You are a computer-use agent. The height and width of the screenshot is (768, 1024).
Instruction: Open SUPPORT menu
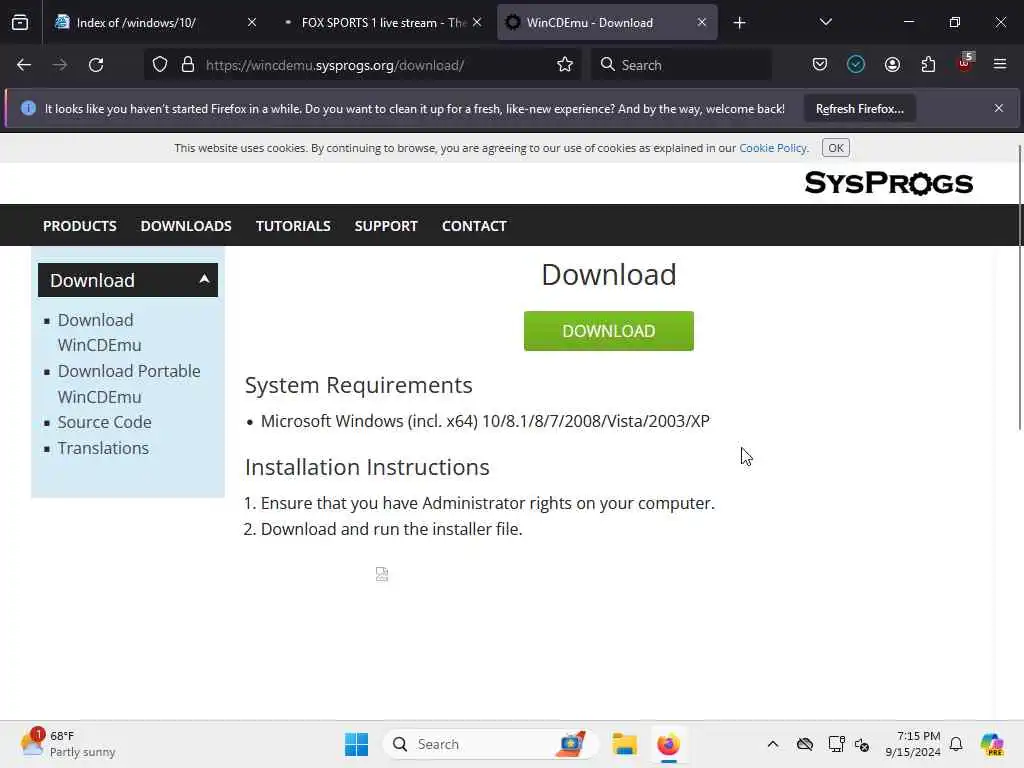pos(386,226)
